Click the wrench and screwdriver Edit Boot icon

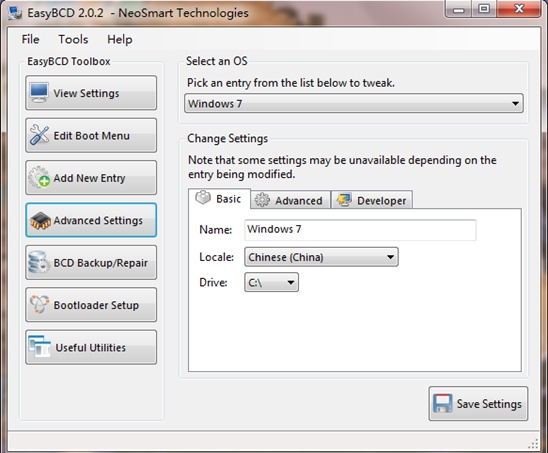pyautogui.click(x=39, y=135)
